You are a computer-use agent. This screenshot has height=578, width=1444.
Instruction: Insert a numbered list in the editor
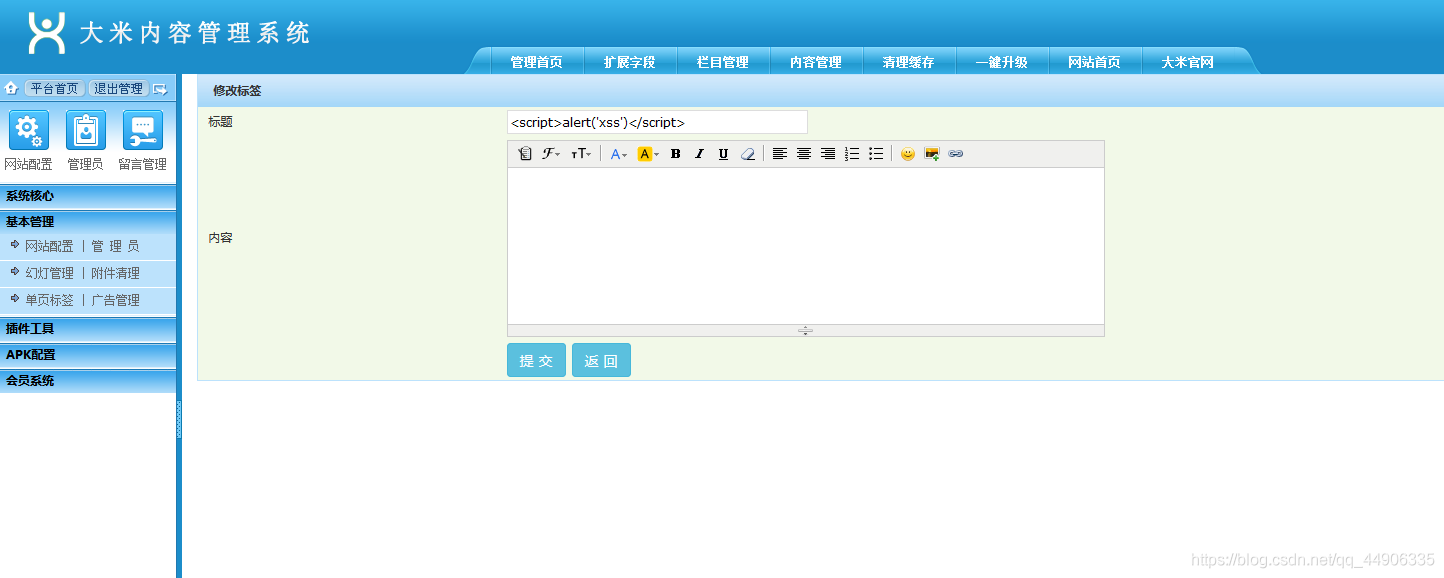pyautogui.click(x=852, y=154)
